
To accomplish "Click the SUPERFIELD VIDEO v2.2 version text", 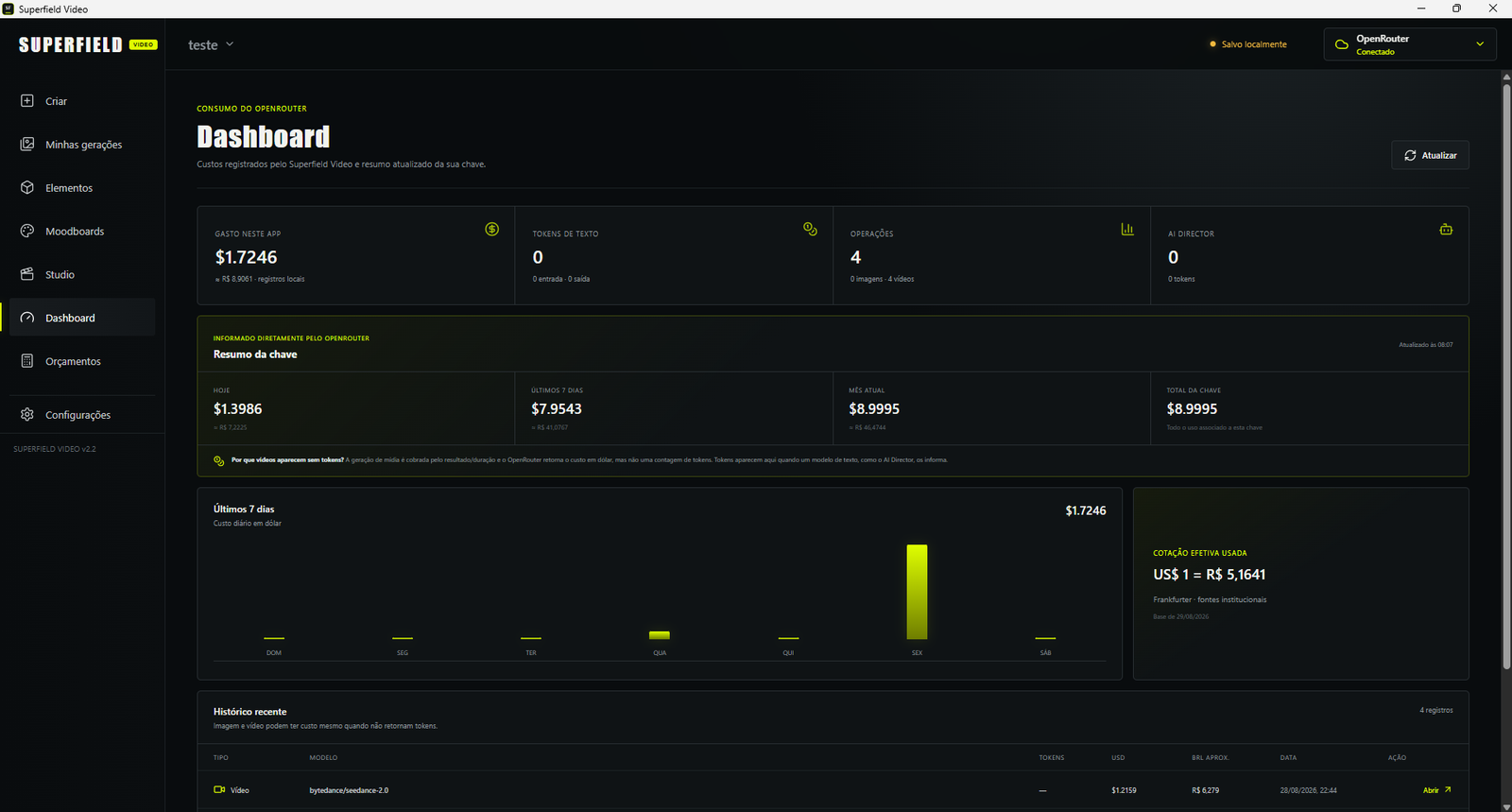I will coord(55,449).
